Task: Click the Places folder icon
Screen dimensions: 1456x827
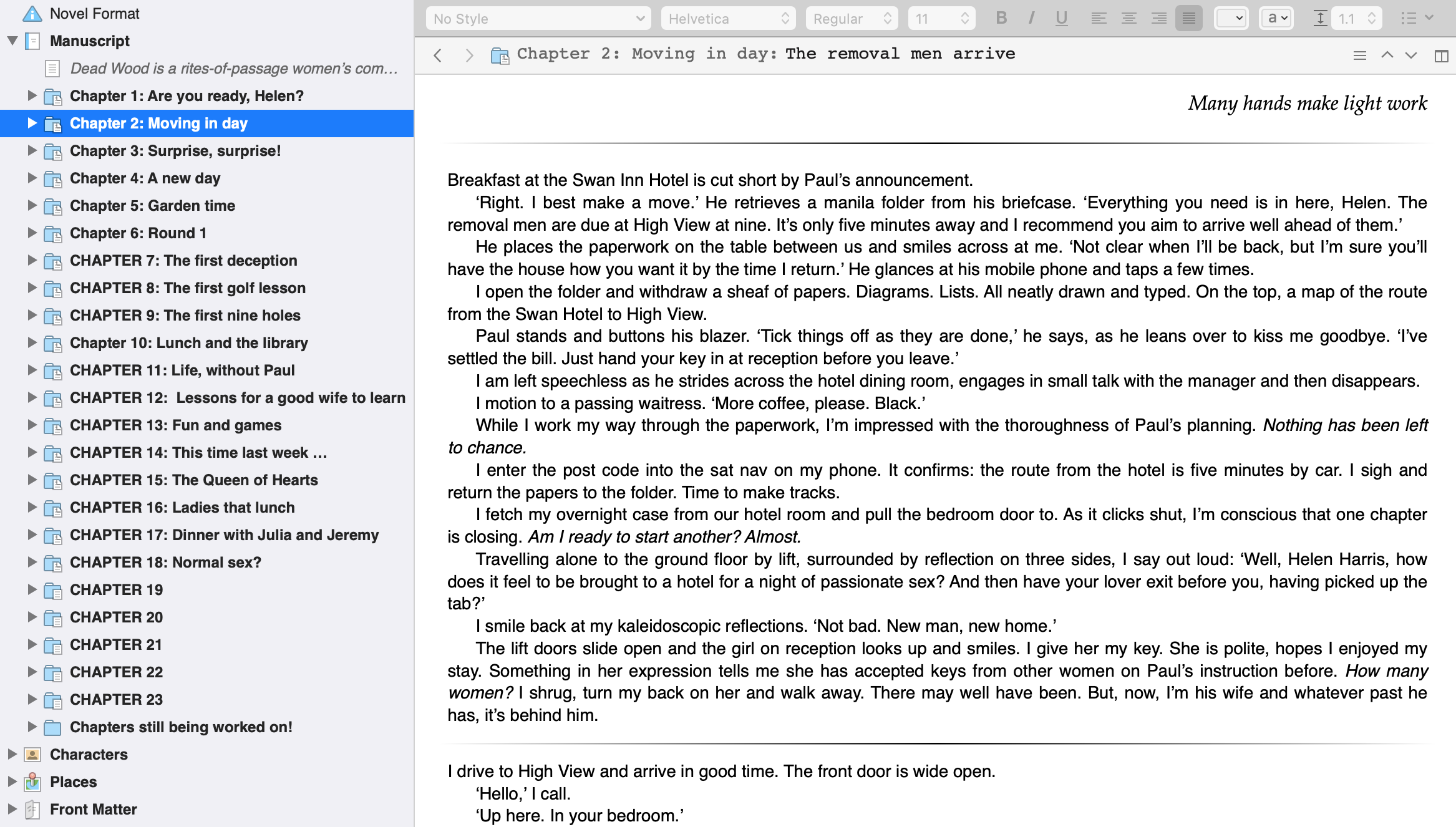Action: pos(32,781)
